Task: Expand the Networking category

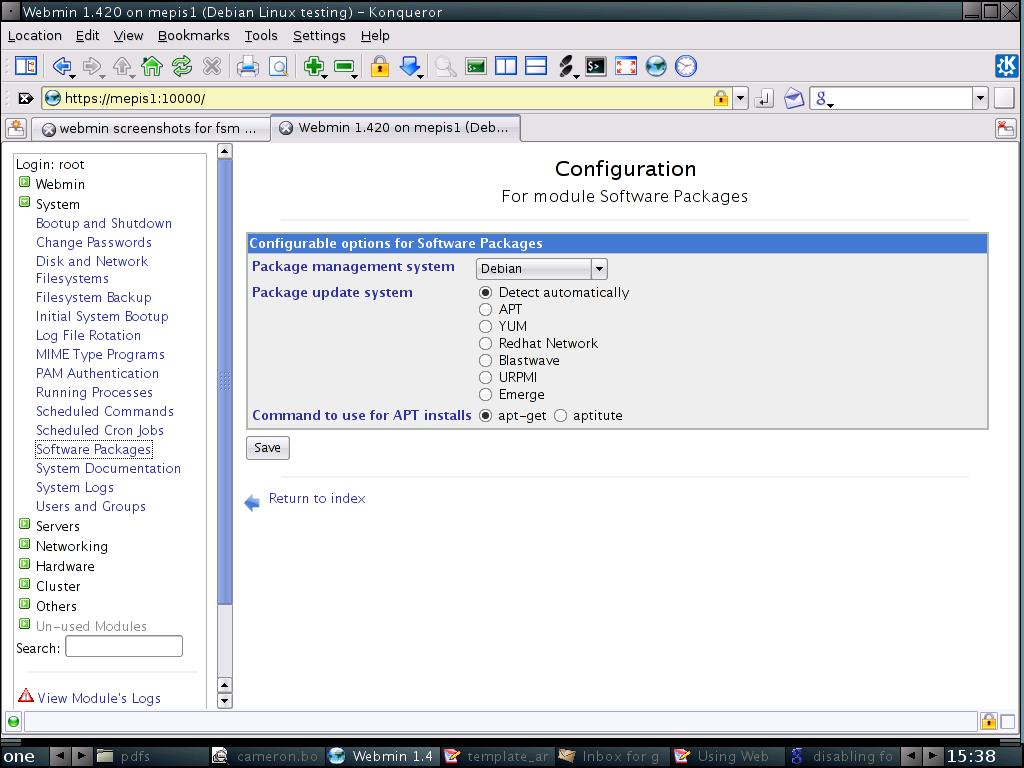Action: [24, 545]
